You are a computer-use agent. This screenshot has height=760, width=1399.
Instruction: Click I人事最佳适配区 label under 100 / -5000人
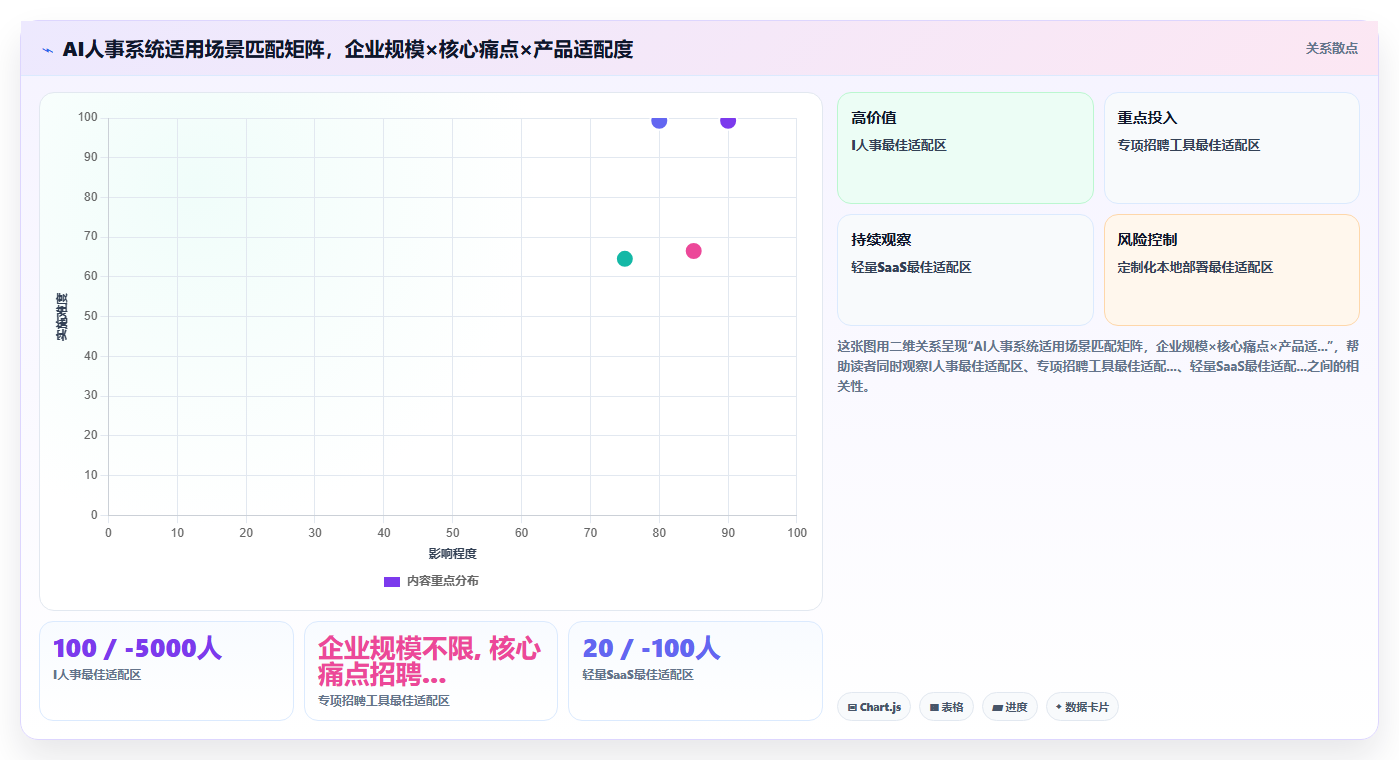point(97,675)
